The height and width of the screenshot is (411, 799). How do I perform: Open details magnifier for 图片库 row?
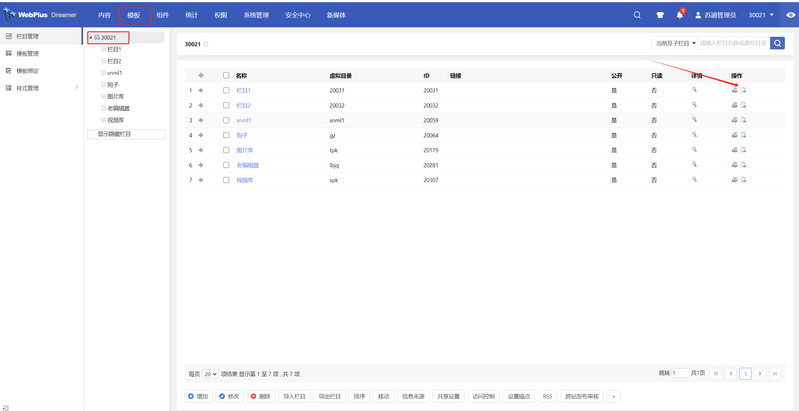coord(694,150)
